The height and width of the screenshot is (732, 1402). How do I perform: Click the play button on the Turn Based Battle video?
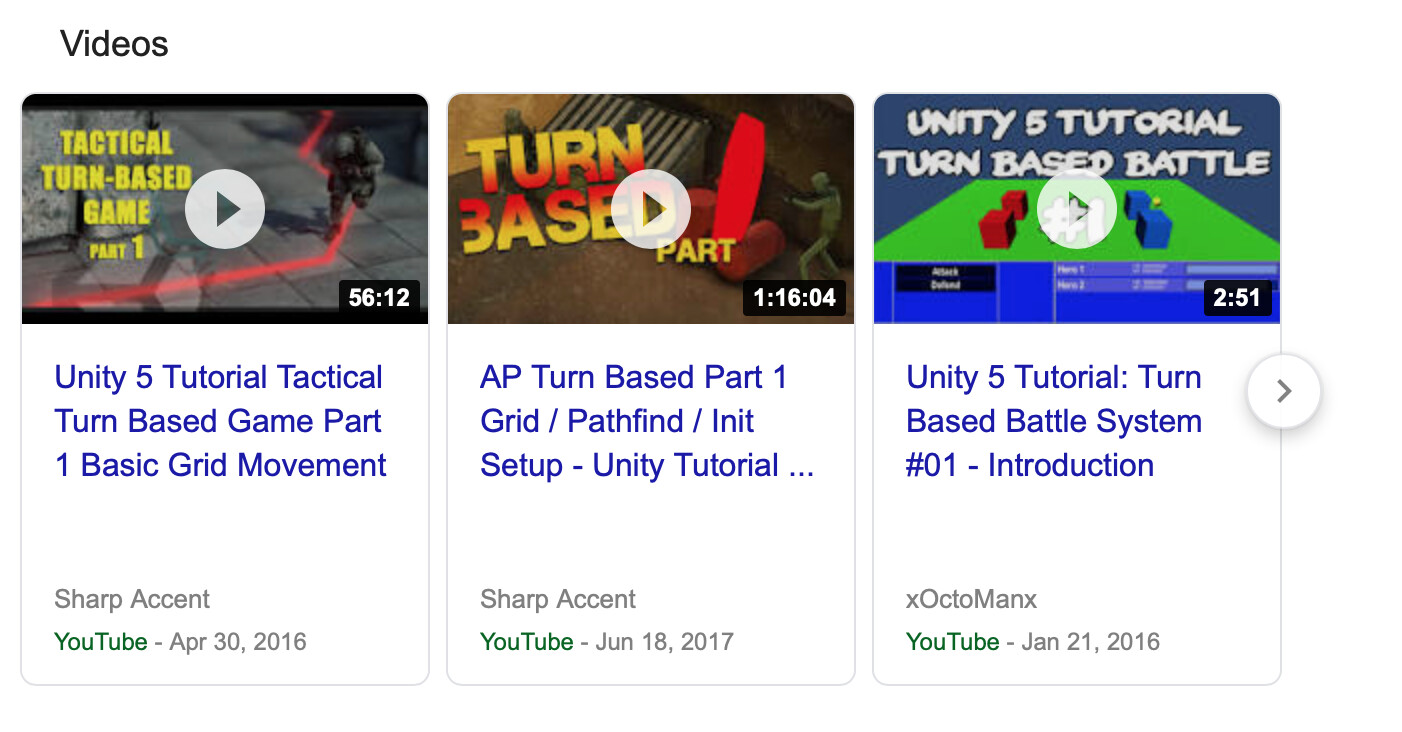1077,208
